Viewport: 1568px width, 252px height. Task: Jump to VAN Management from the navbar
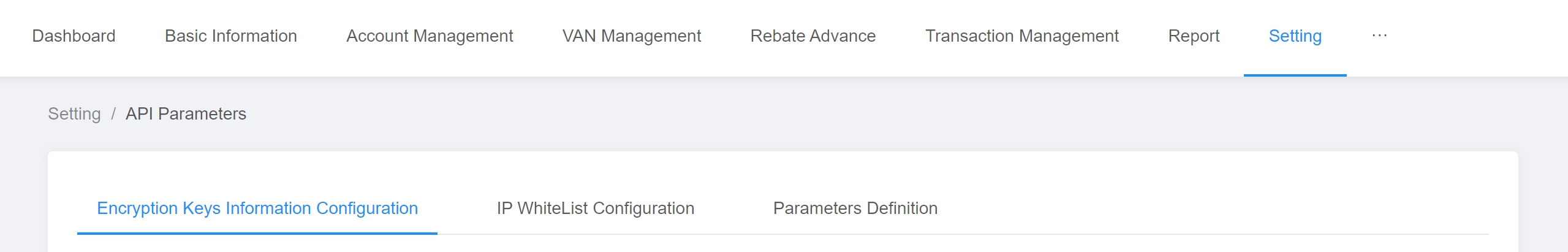pos(631,36)
